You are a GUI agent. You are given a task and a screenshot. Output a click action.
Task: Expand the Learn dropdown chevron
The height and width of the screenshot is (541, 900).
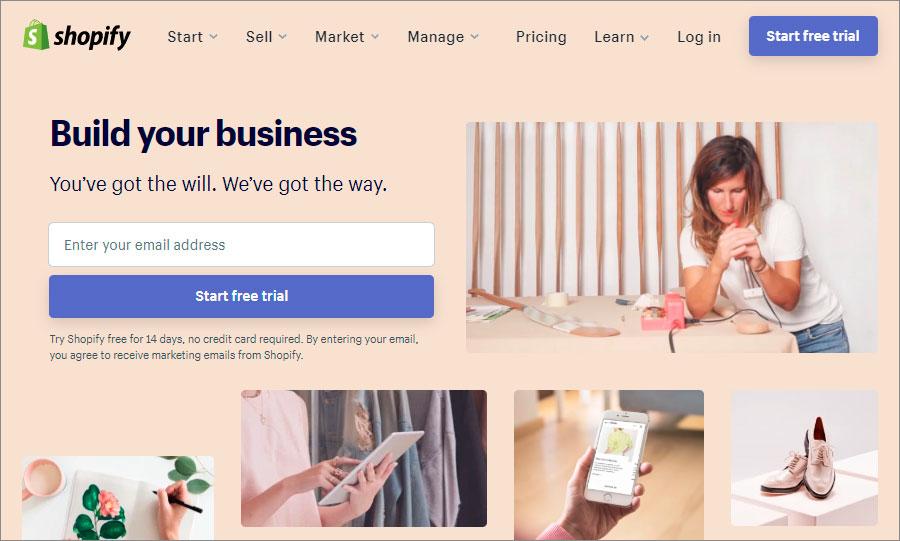click(x=645, y=37)
